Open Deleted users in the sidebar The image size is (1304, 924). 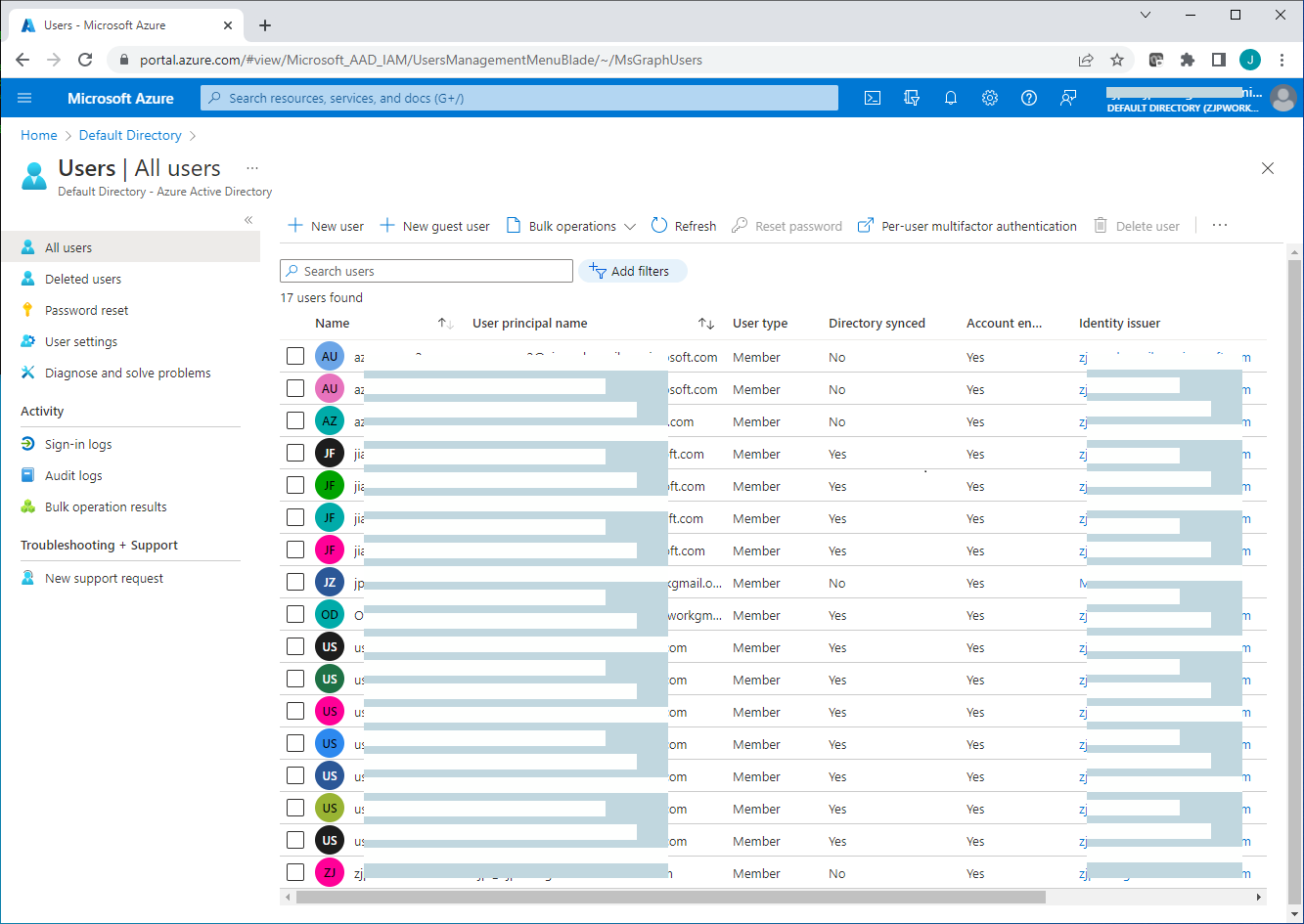(x=83, y=279)
